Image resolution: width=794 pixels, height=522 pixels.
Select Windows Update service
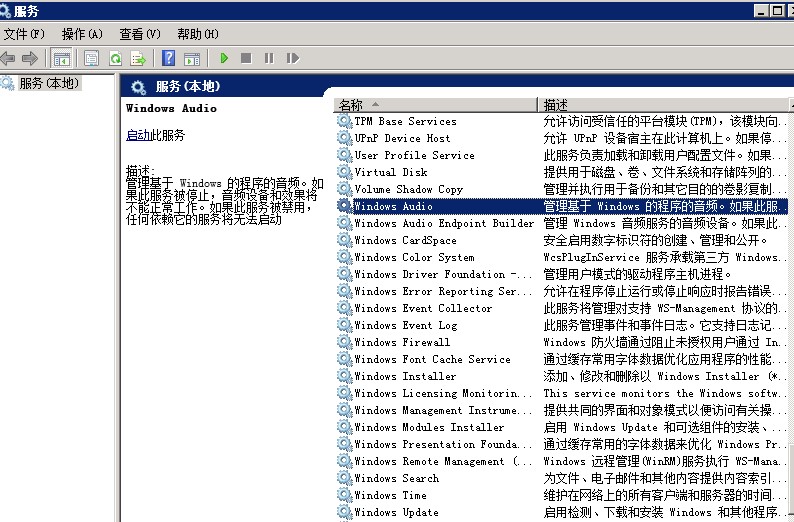561,512
